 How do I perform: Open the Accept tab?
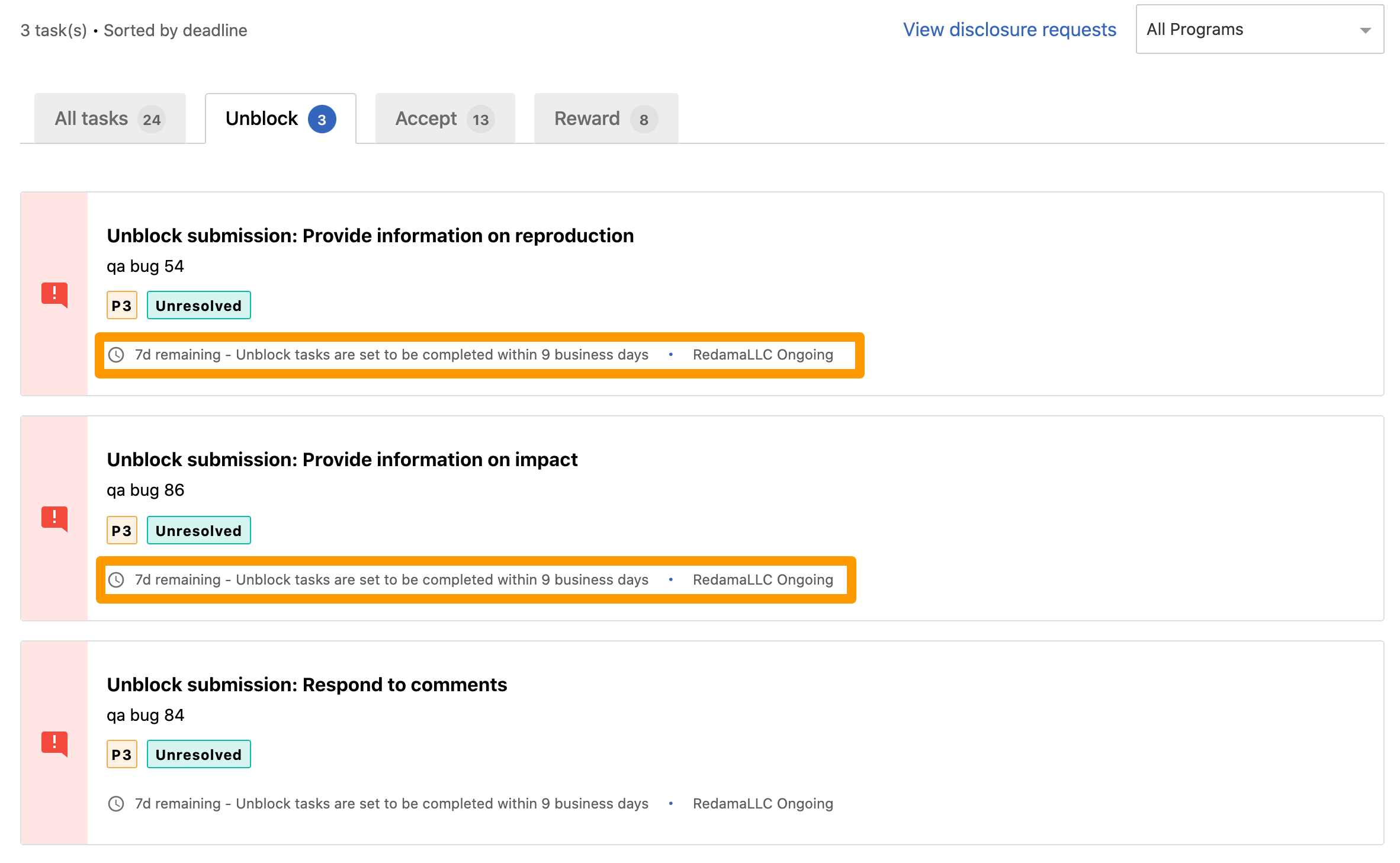pos(445,118)
